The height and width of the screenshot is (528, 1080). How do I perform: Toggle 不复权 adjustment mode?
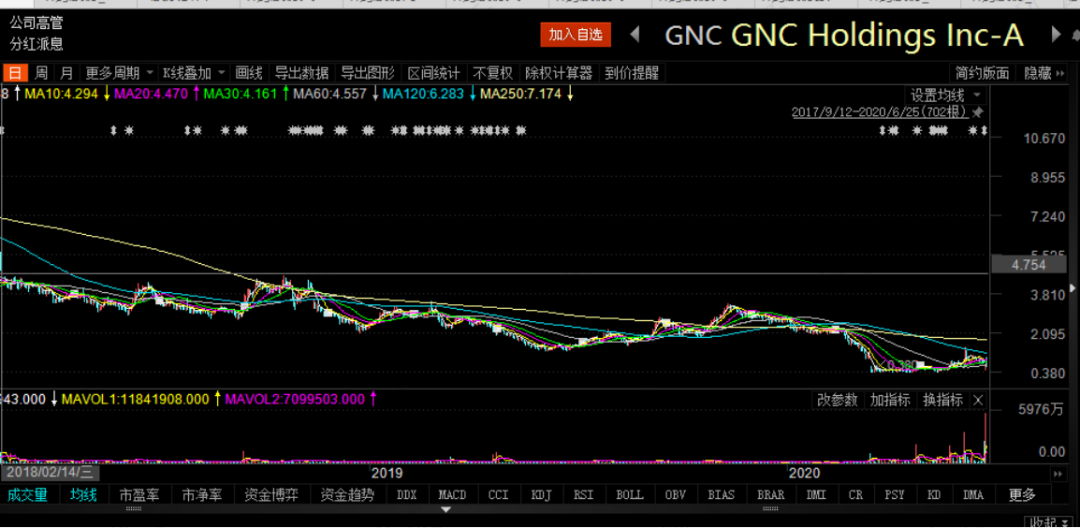coord(492,73)
